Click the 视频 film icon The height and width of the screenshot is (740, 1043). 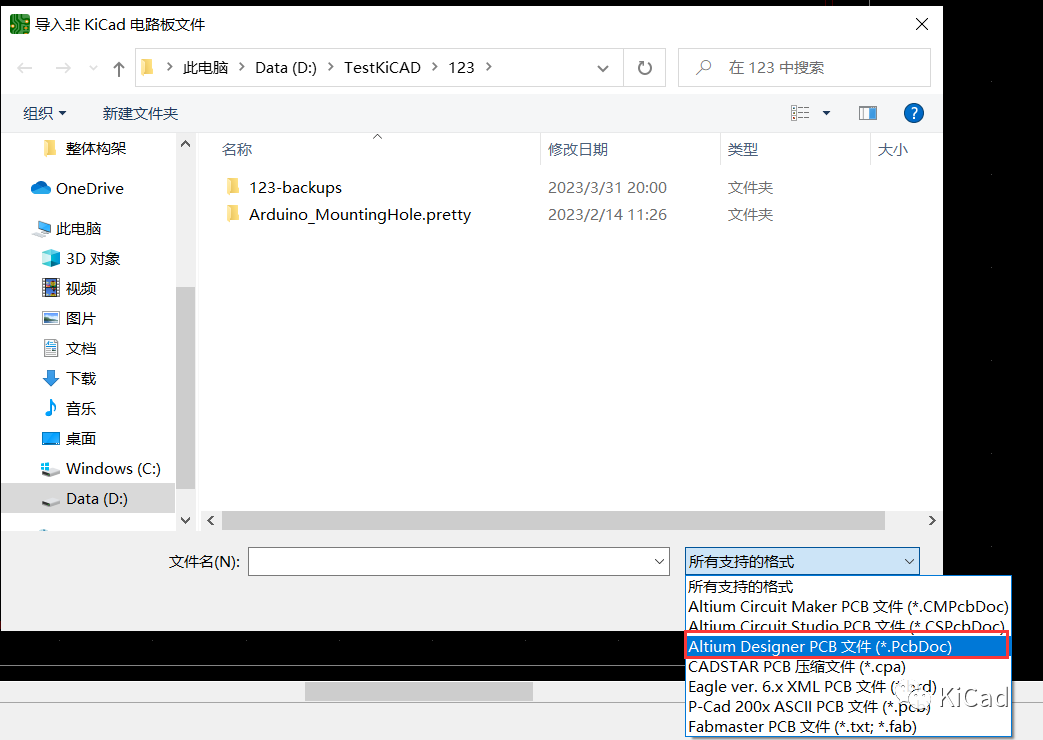(x=51, y=287)
